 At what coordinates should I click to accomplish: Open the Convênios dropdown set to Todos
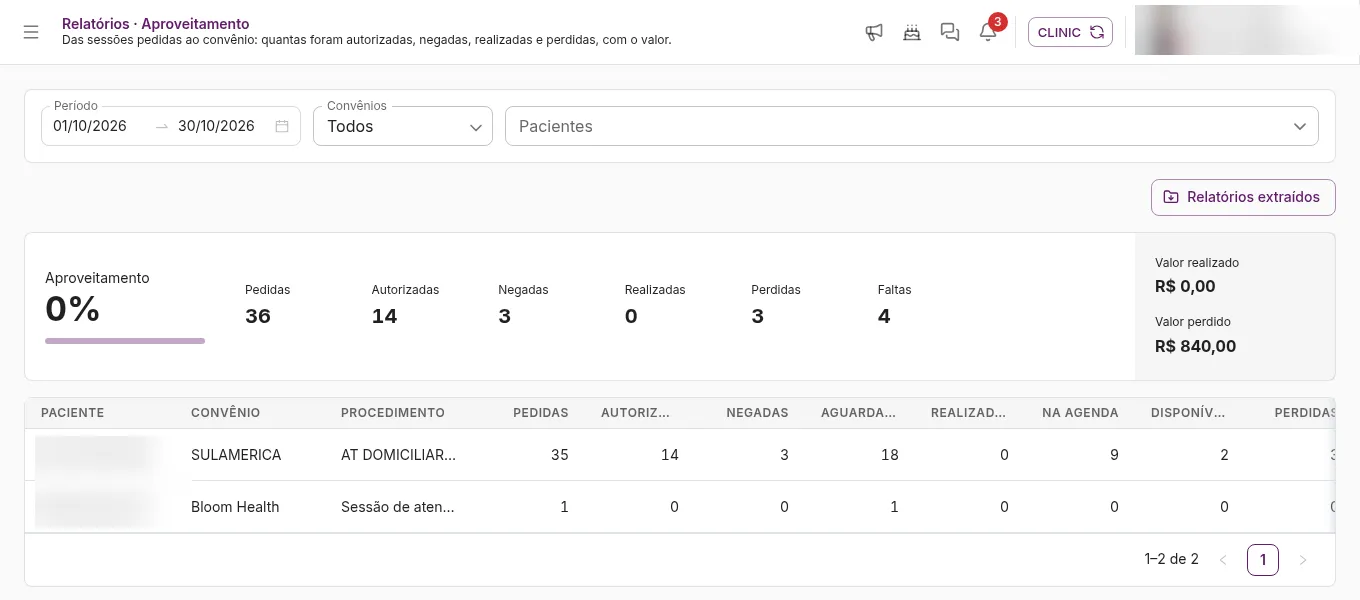click(x=403, y=126)
